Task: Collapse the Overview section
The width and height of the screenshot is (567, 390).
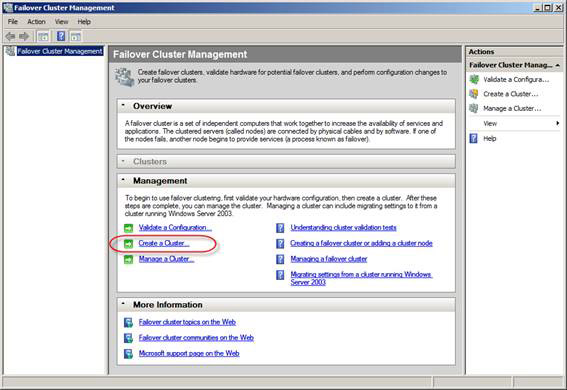Action: click(x=123, y=105)
